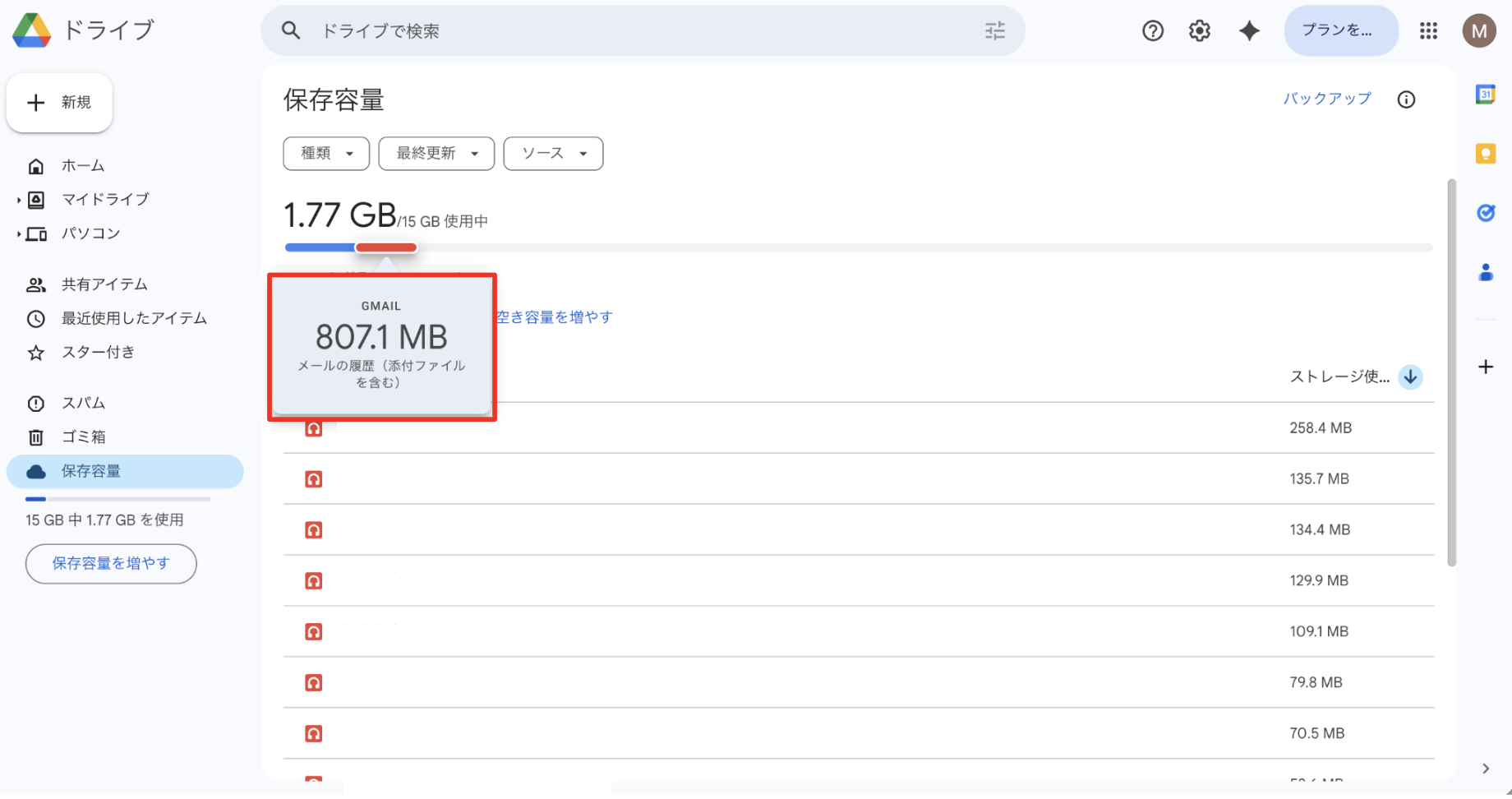Click the 15 GB 中 1.77 GB を使用 text

104,520
